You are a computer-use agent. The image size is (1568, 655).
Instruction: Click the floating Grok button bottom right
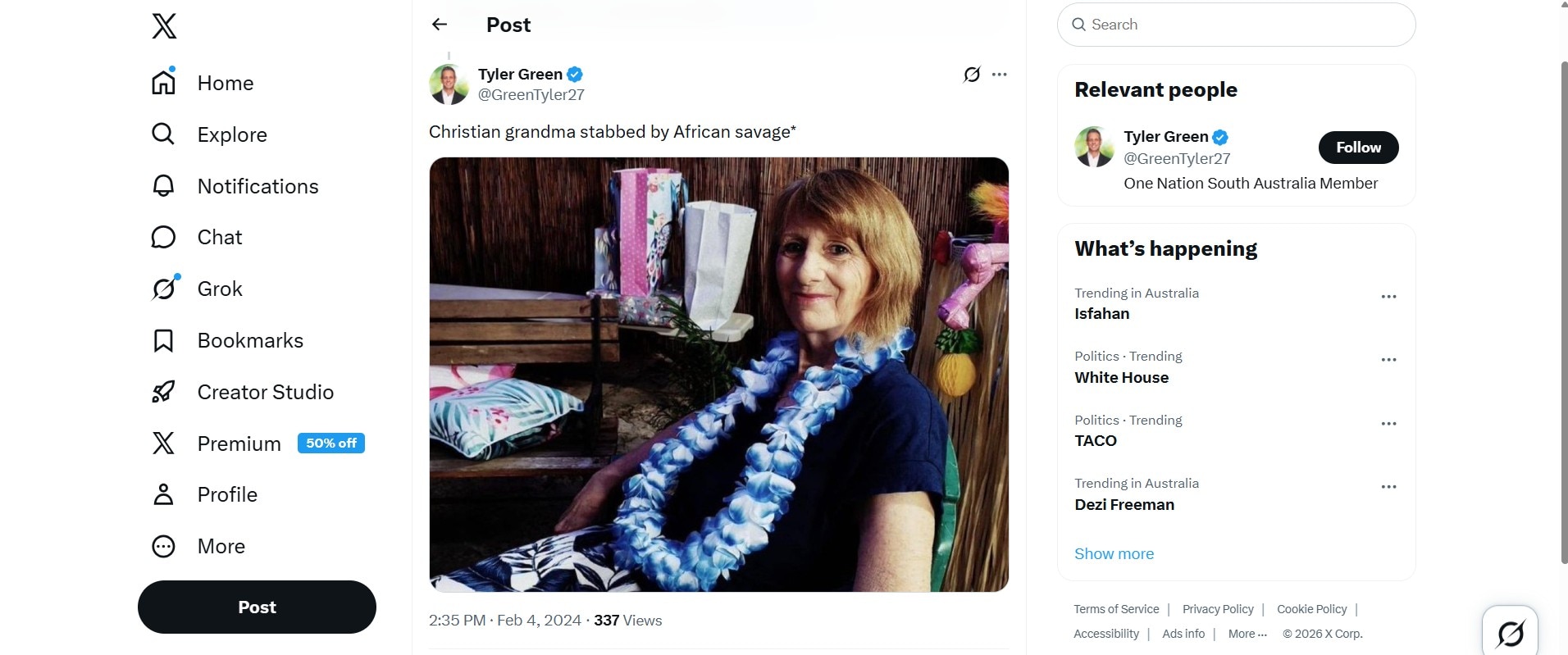click(x=1511, y=631)
